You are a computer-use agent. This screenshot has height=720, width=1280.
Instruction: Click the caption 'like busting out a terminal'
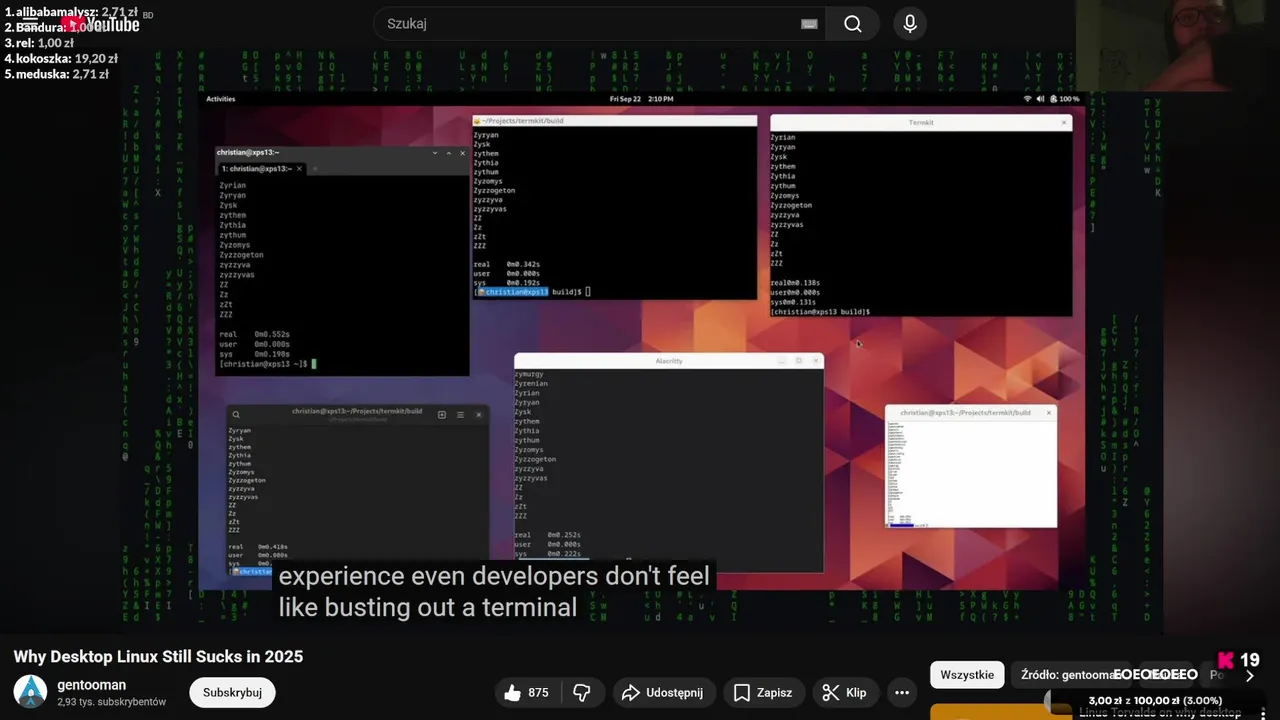(428, 607)
